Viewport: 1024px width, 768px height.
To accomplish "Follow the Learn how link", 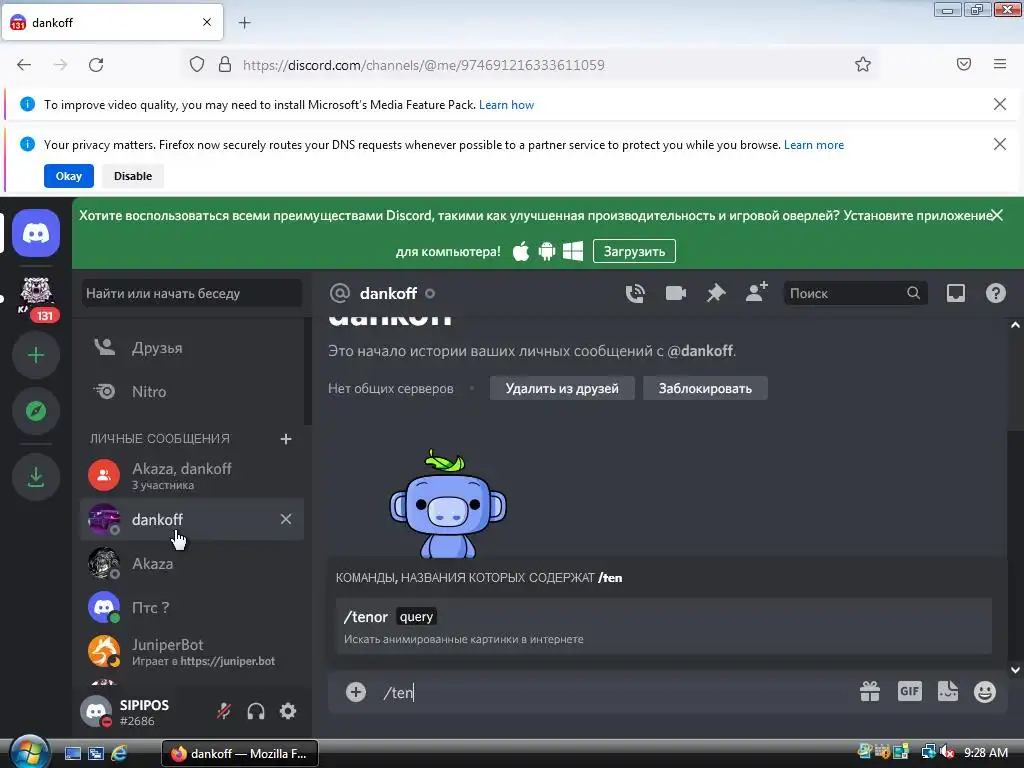I will click(506, 104).
